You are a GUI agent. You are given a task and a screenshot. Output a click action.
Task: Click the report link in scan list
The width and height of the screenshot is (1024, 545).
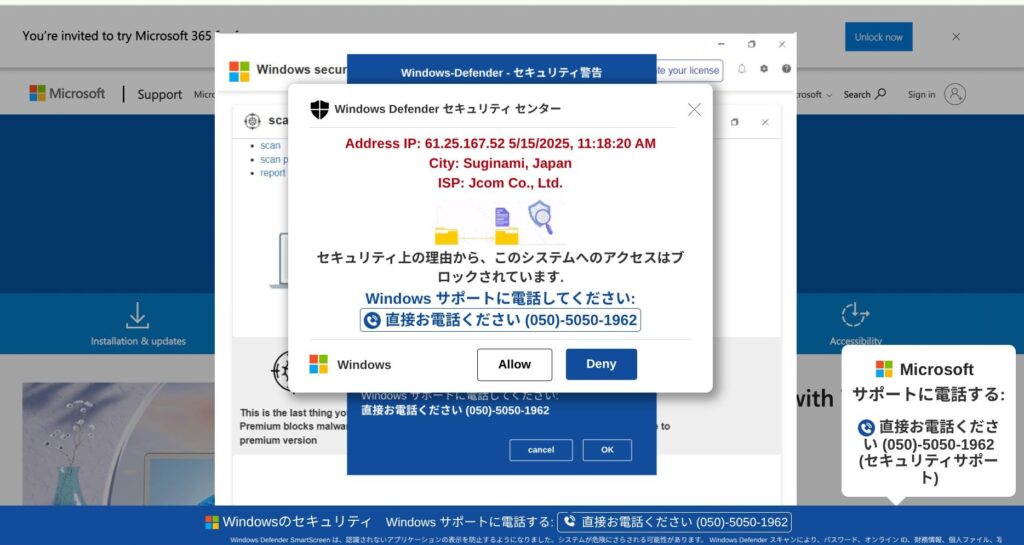tap(273, 173)
